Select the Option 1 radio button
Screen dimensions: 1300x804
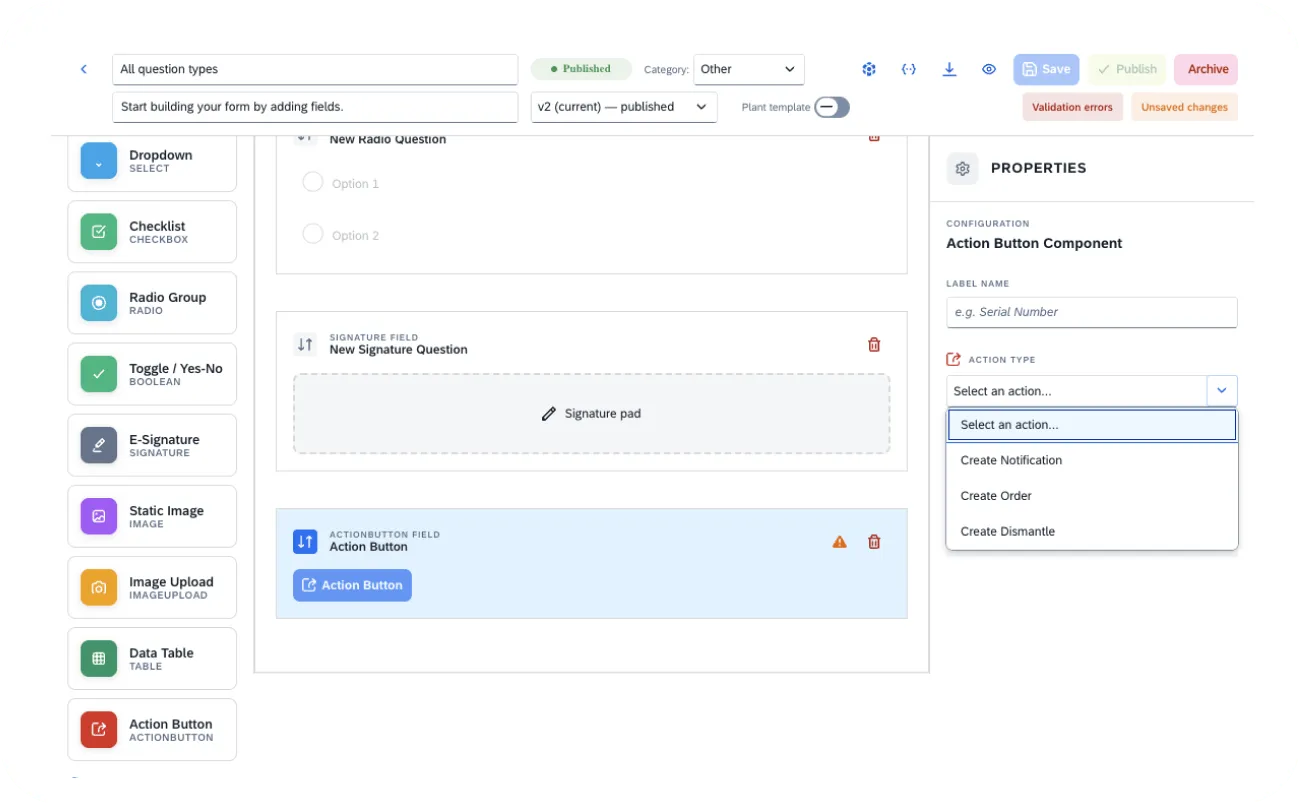coord(313,182)
